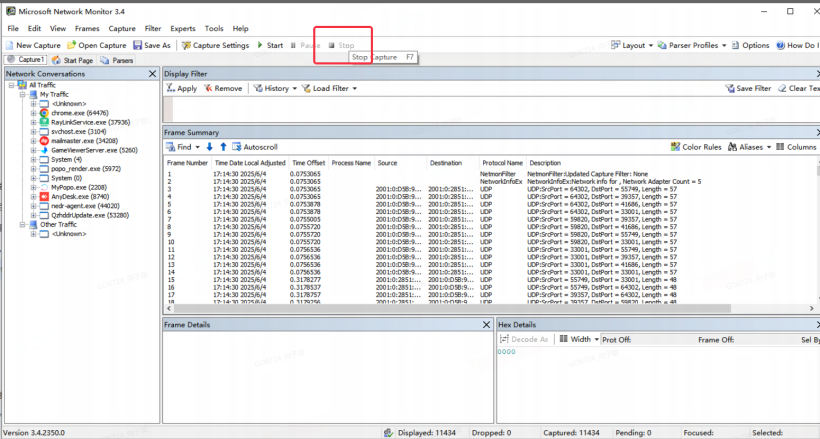The height and width of the screenshot is (439, 820).
Task: Remove the display filter
Action: (223, 88)
